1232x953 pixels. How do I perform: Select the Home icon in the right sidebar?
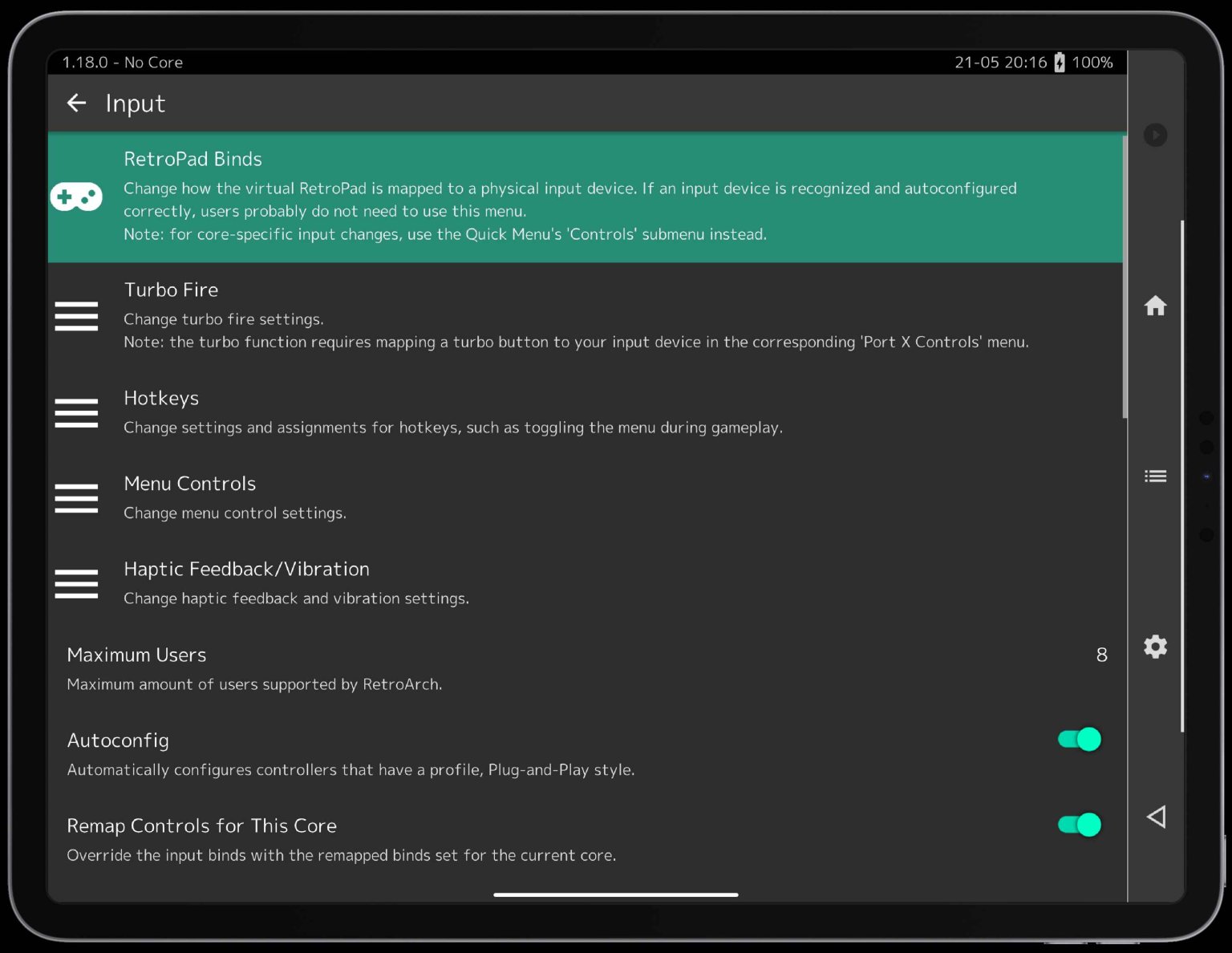click(x=1155, y=306)
